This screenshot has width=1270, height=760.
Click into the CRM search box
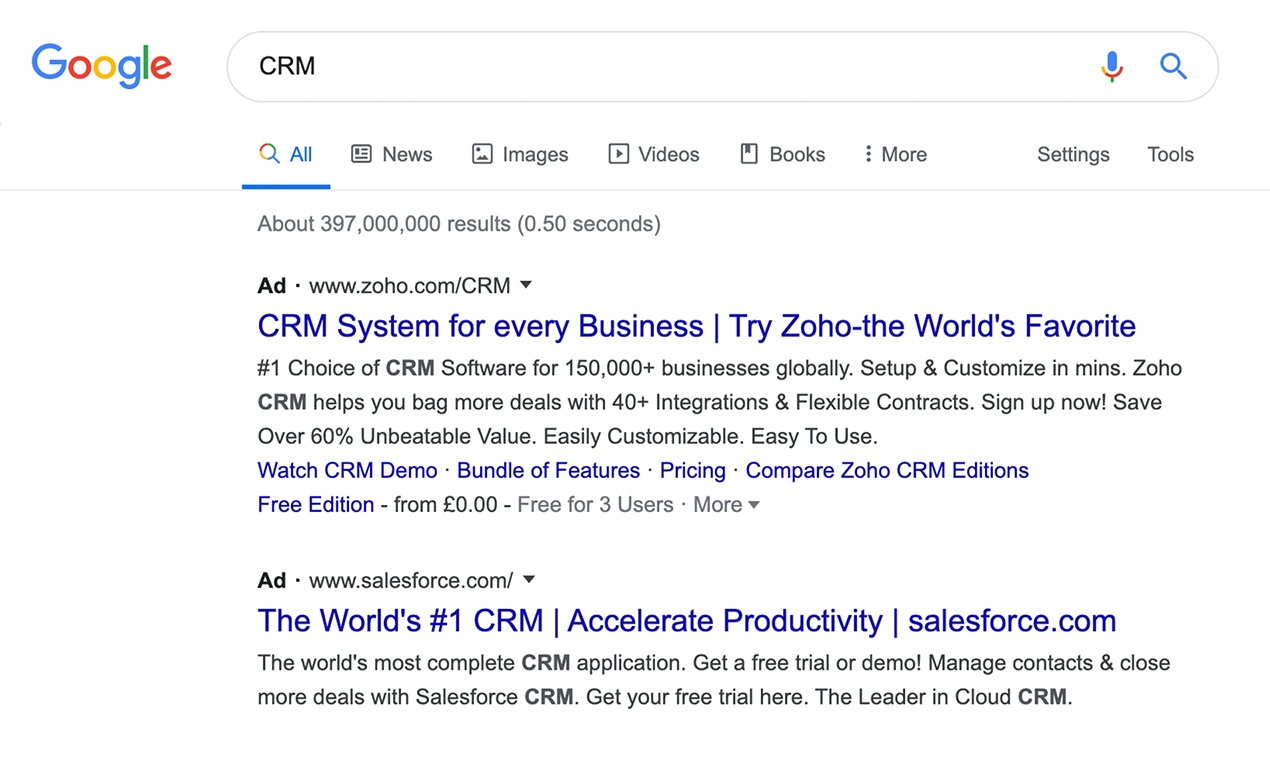660,67
